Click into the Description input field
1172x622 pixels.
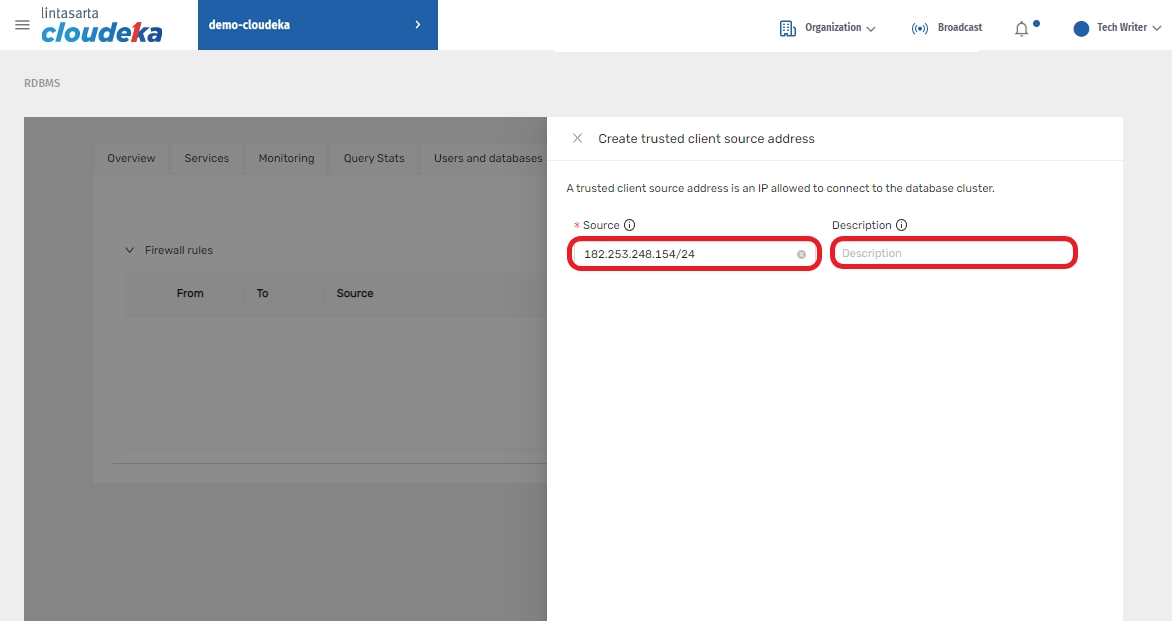pyautogui.click(x=953, y=254)
